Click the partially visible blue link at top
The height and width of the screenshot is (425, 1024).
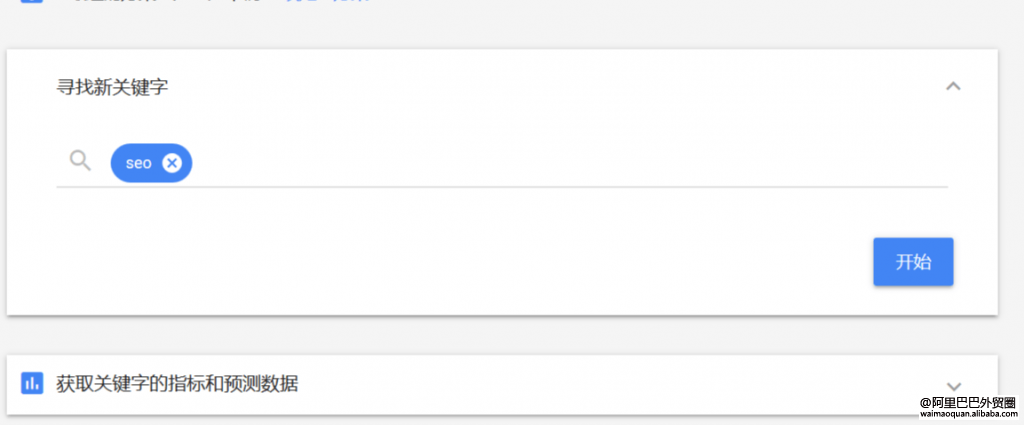[x=328, y=1]
